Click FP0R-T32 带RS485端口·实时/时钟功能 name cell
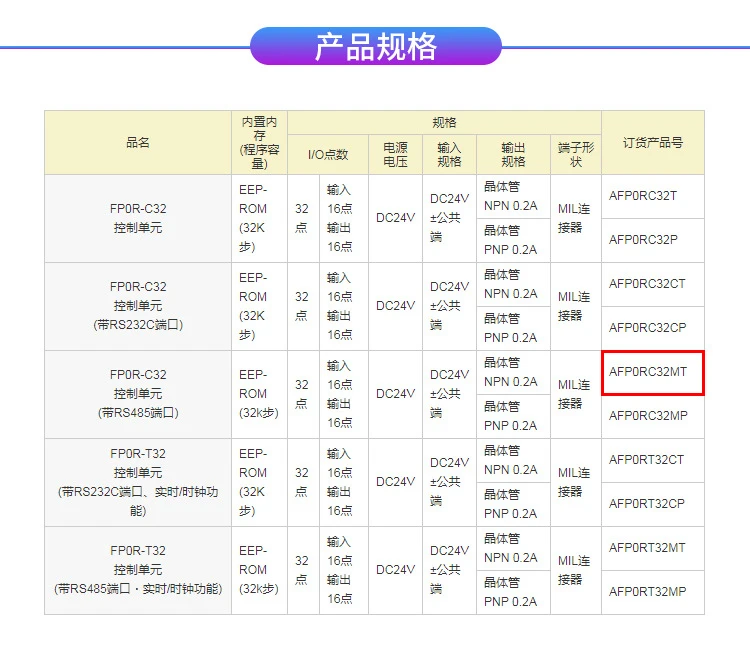This screenshot has width=750, height=659. (x=138, y=571)
